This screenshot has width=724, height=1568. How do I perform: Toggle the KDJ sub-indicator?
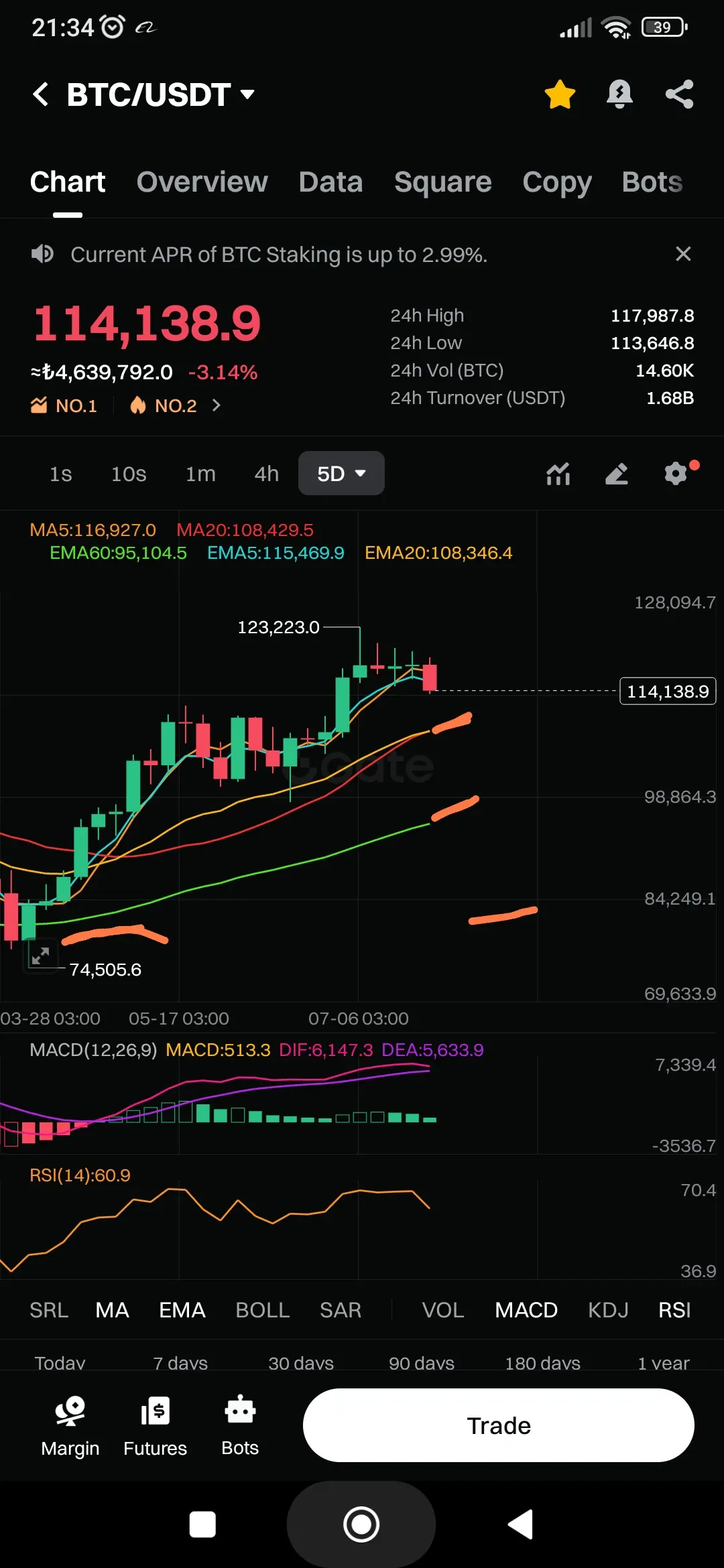[x=608, y=1310]
